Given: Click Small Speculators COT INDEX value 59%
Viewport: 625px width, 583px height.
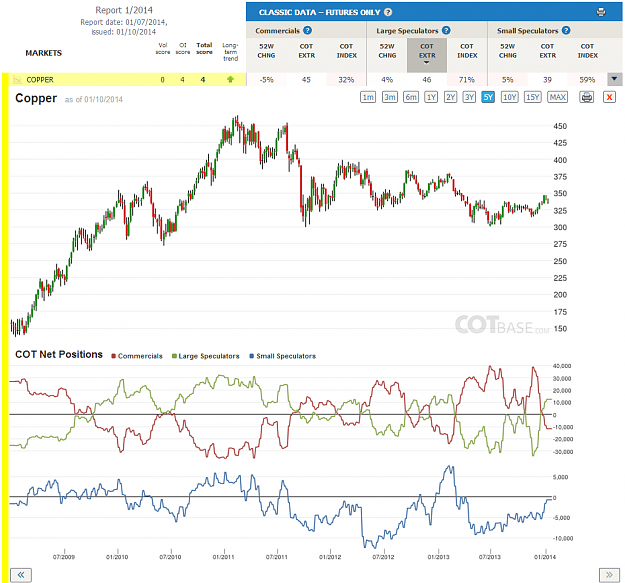Looking at the screenshot, I should point(587,80).
